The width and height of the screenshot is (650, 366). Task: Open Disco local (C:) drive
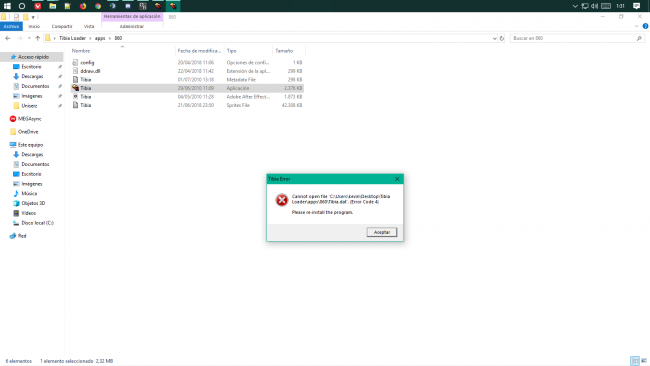[37, 223]
